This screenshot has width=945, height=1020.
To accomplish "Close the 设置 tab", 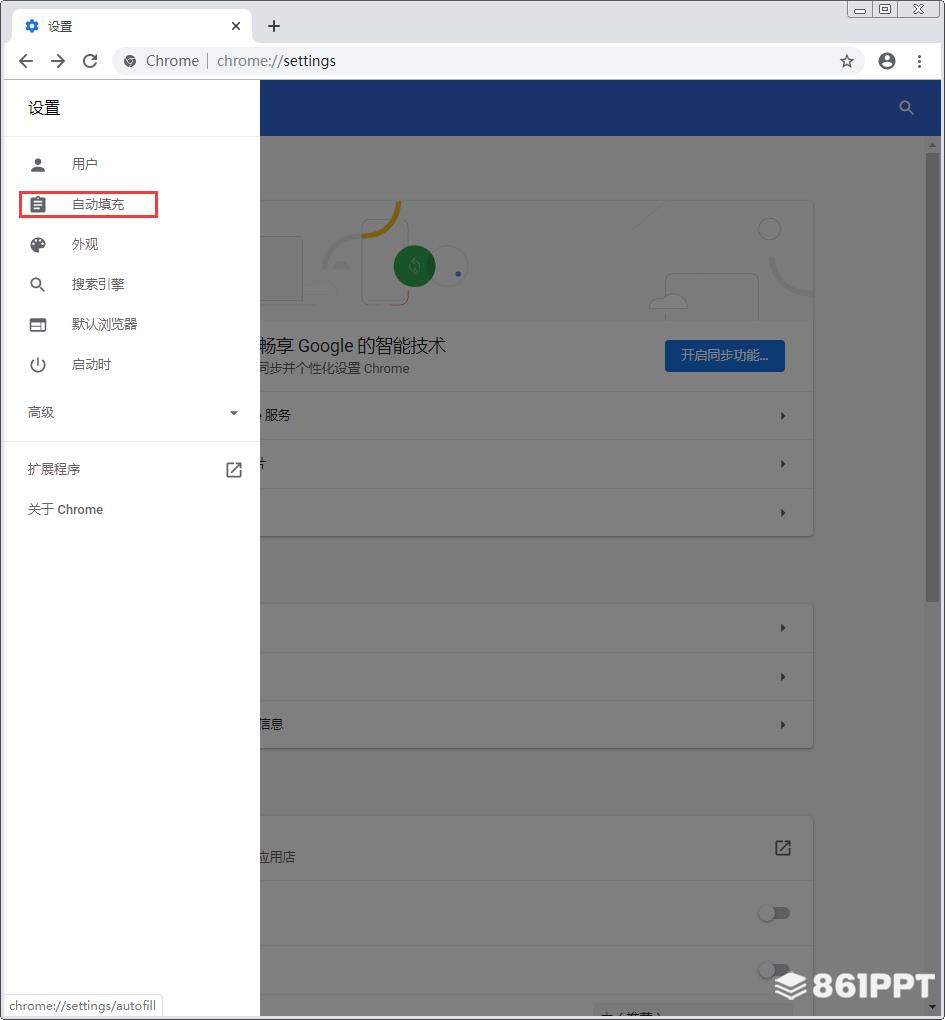I will click(235, 26).
